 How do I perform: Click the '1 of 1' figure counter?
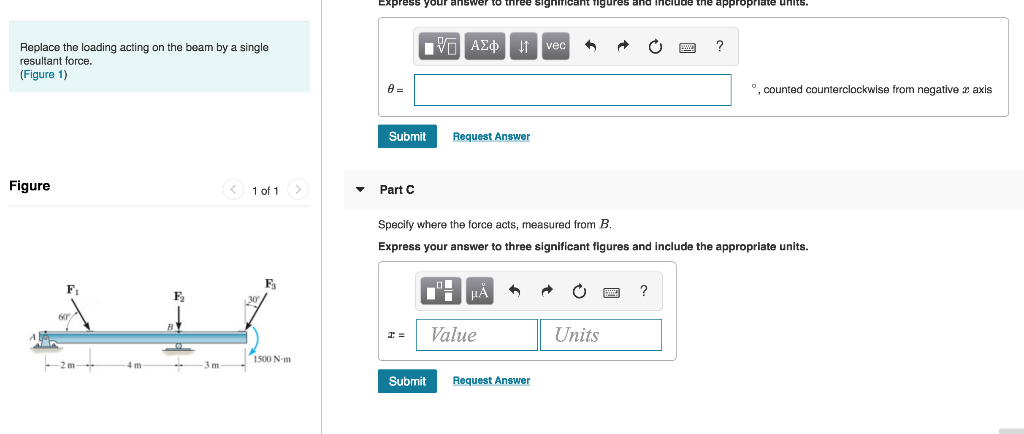pos(265,191)
